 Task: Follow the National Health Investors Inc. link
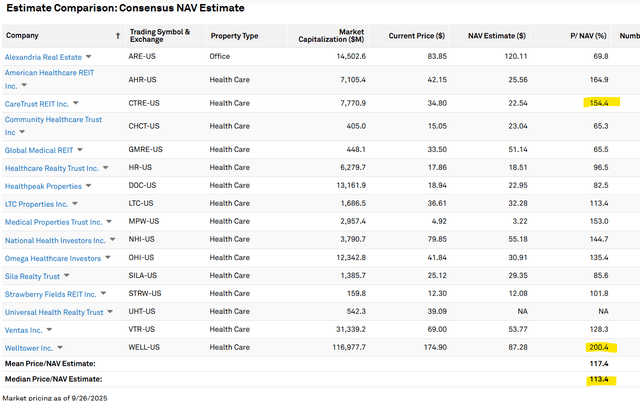(x=55, y=240)
